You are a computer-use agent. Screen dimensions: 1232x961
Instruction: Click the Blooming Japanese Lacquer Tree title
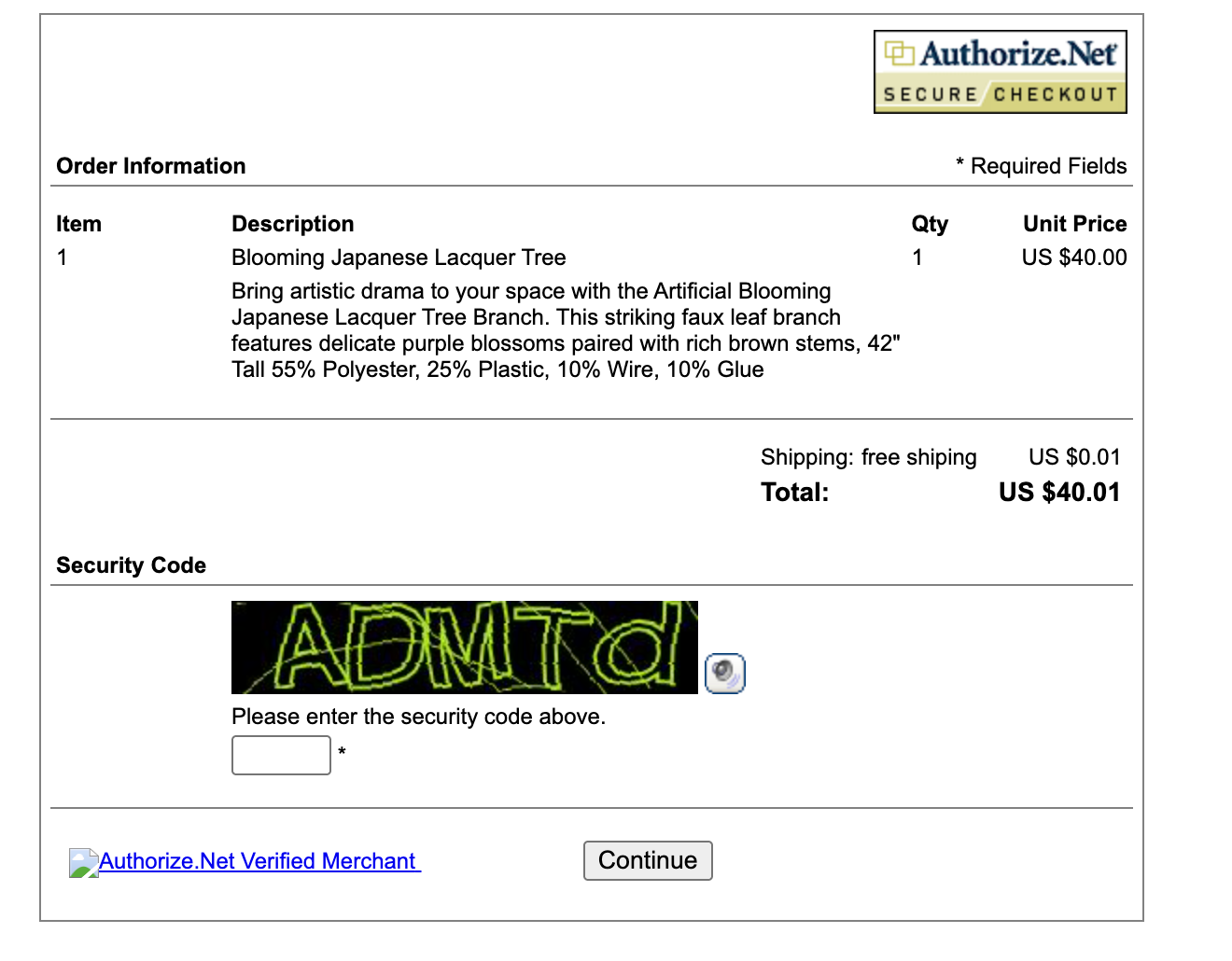[x=399, y=258]
